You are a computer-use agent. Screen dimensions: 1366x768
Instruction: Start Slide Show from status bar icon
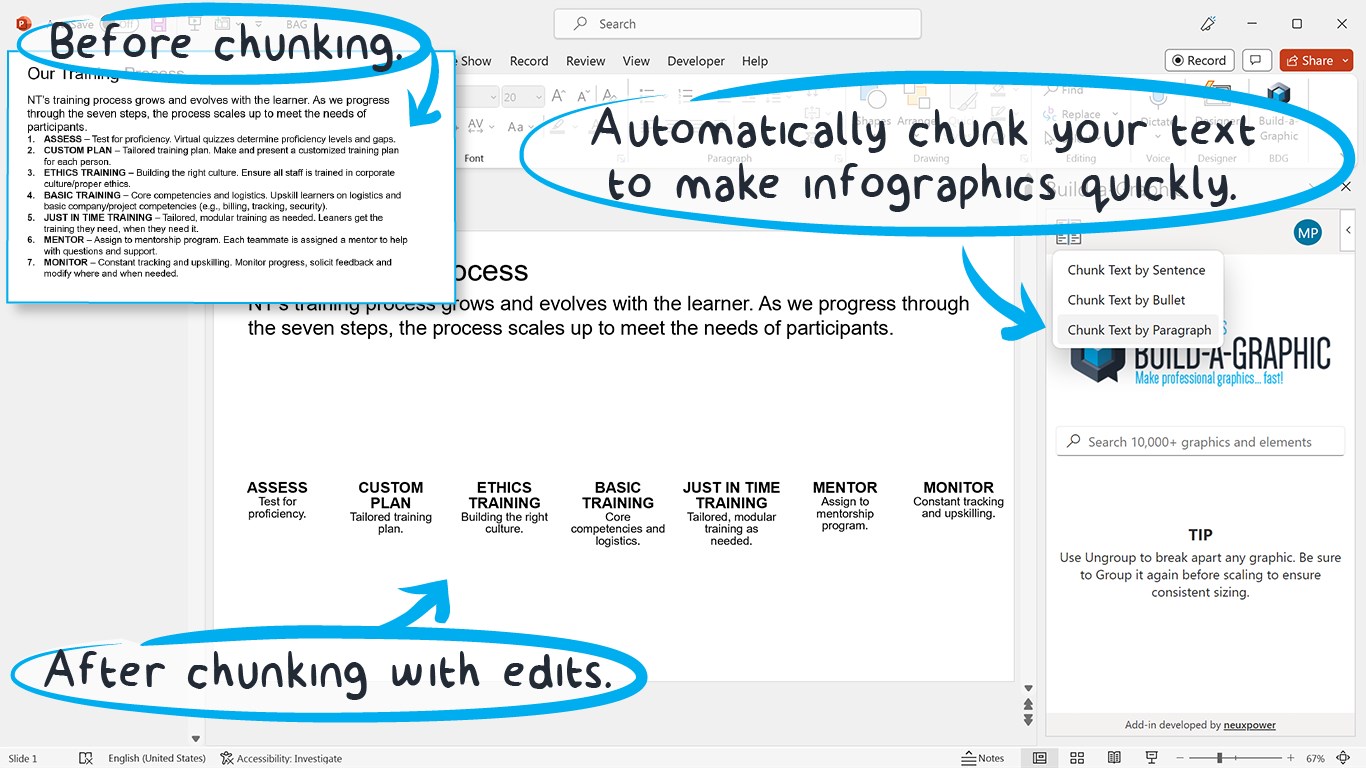click(1151, 758)
